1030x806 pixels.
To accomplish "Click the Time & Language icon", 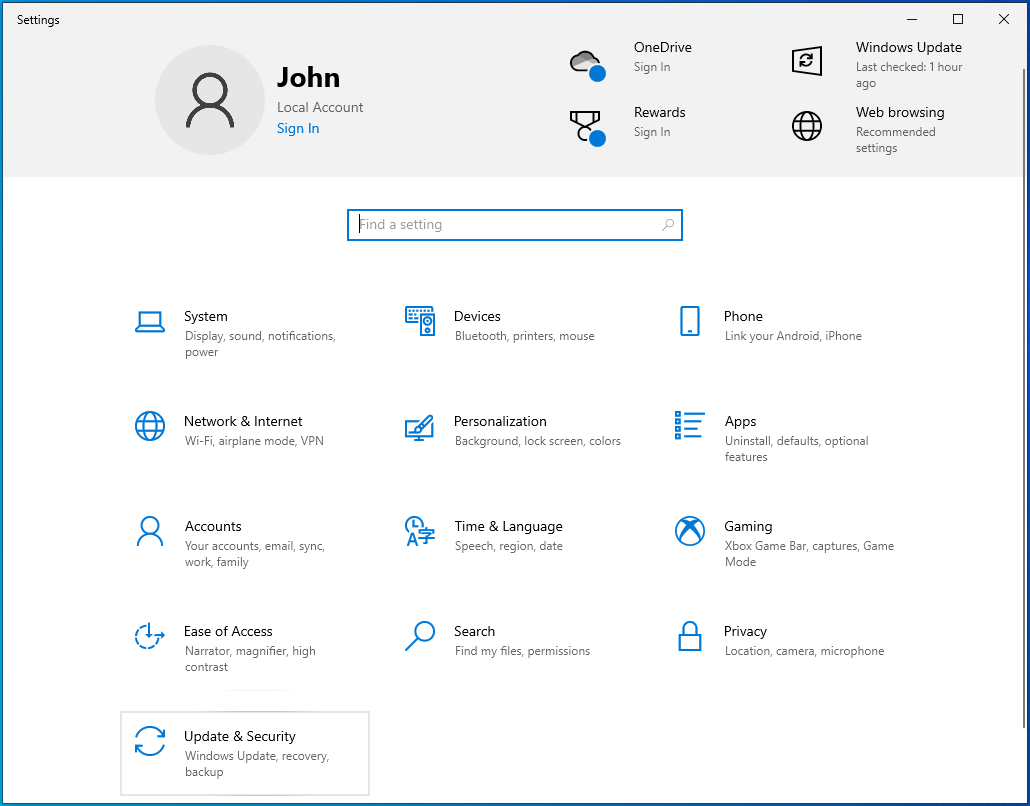I will [420, 531].
